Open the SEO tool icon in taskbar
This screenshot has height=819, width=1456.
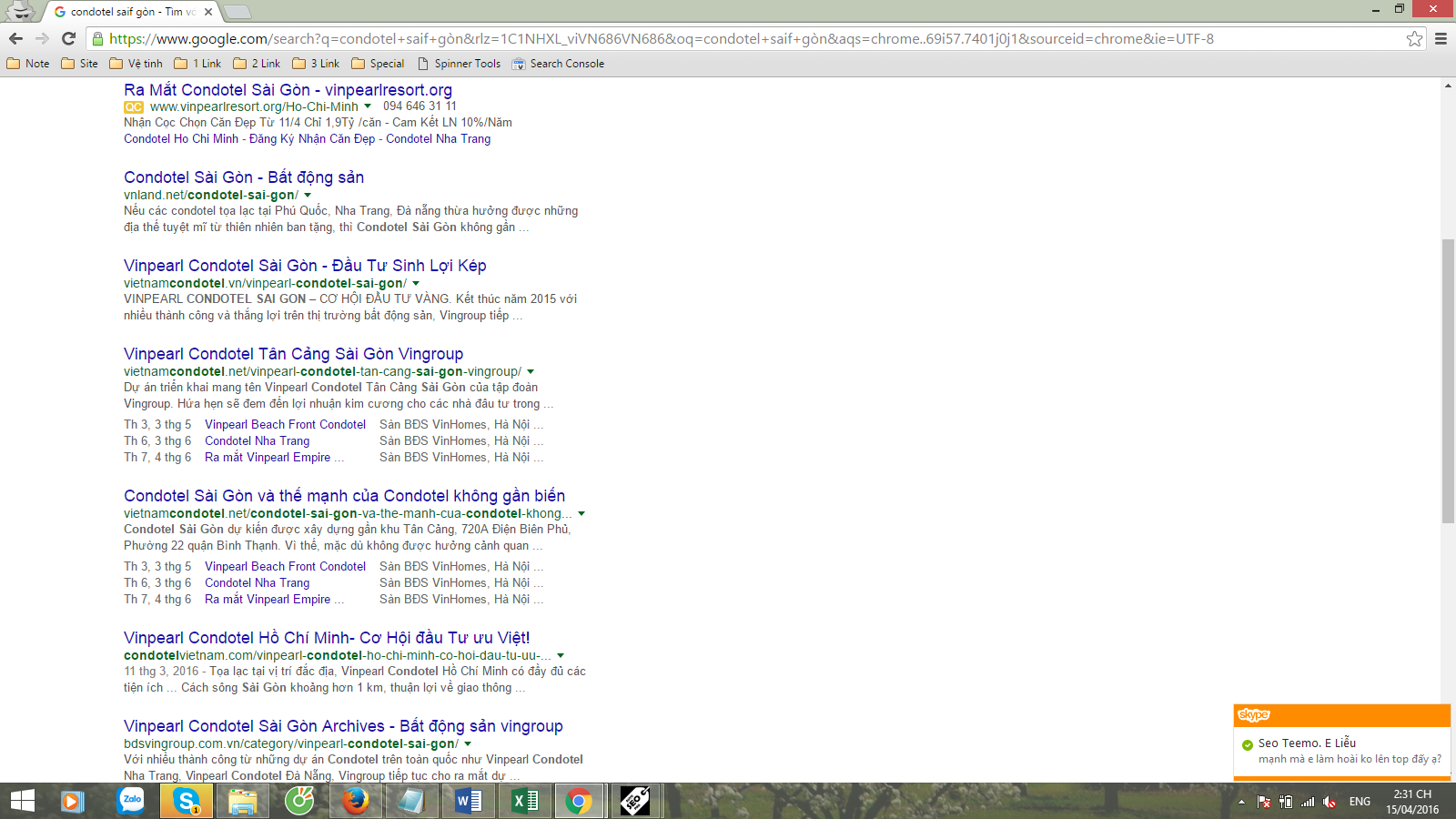click(x=635, y=801)
